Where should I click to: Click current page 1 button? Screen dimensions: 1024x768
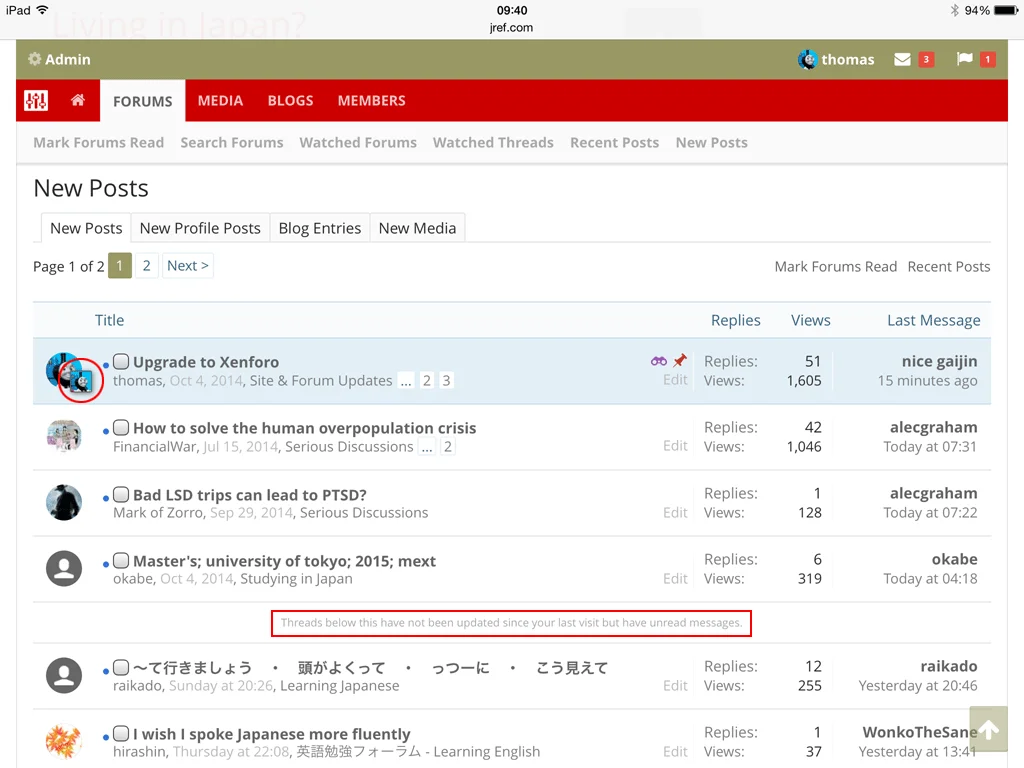(120, 265)
